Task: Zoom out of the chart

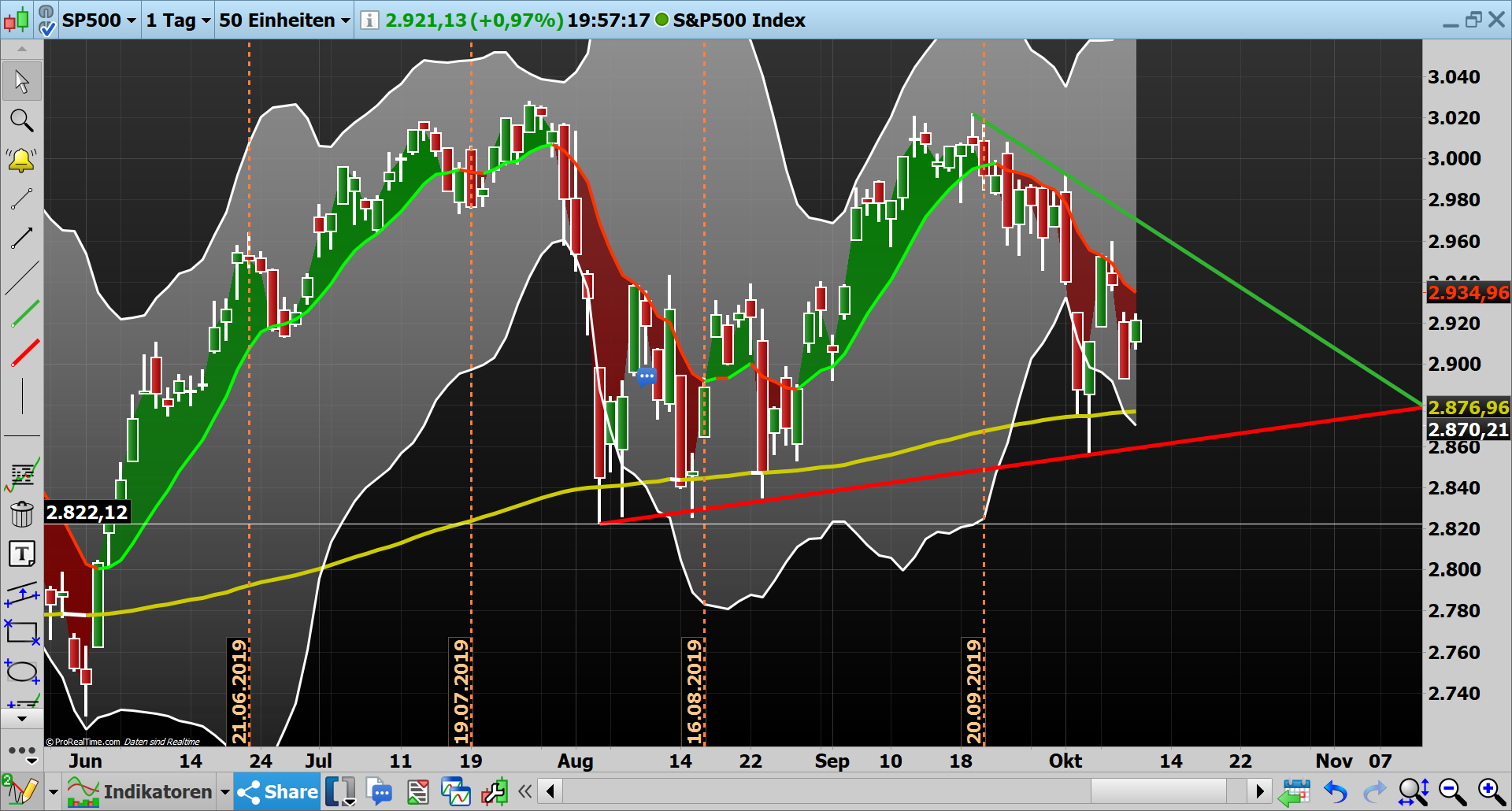Action: click(x=1452, y=791)
